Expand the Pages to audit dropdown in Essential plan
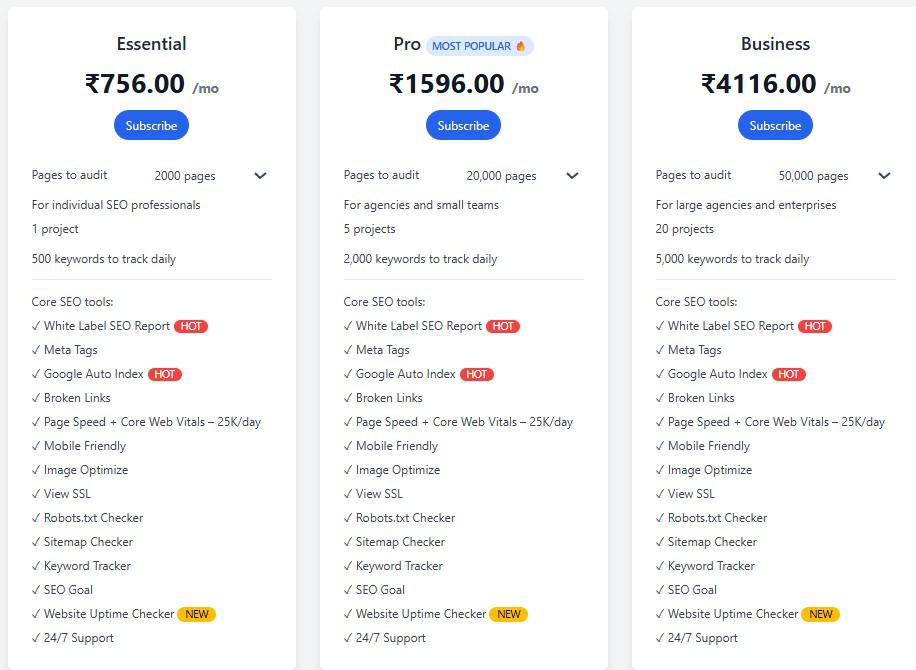The image size is (916, 670). [259, 176]
